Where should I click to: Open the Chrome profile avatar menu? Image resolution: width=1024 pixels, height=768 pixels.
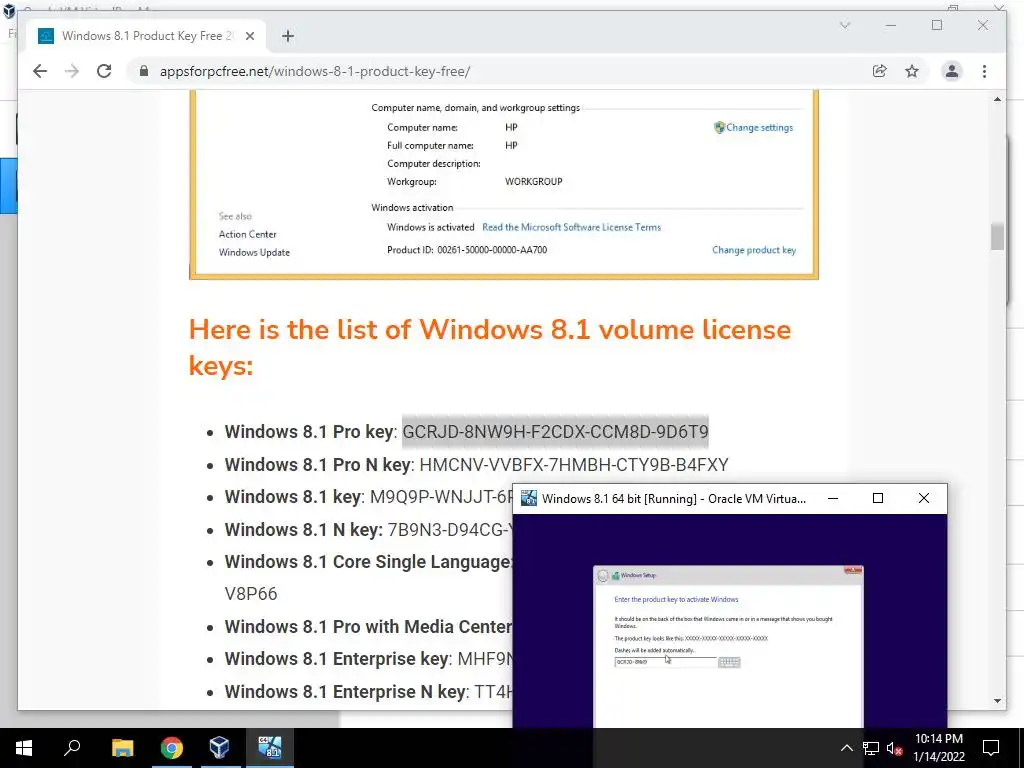(952, 71)
